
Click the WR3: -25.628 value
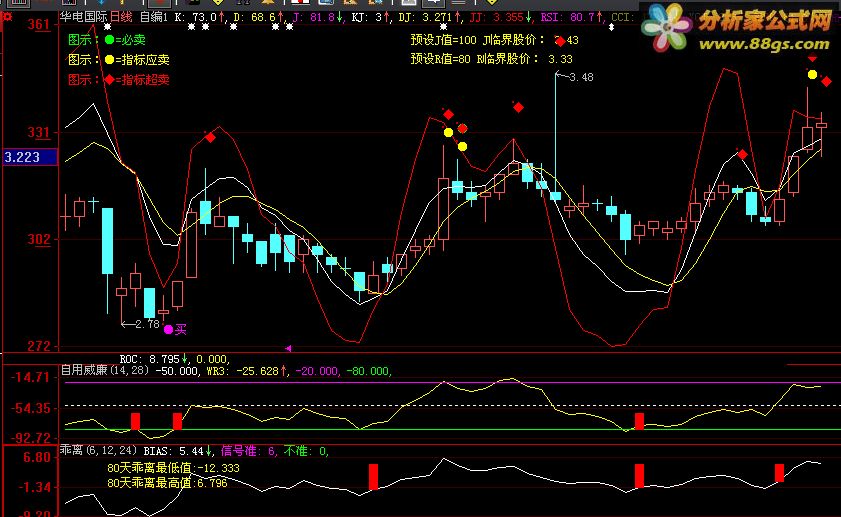point(247,371)
